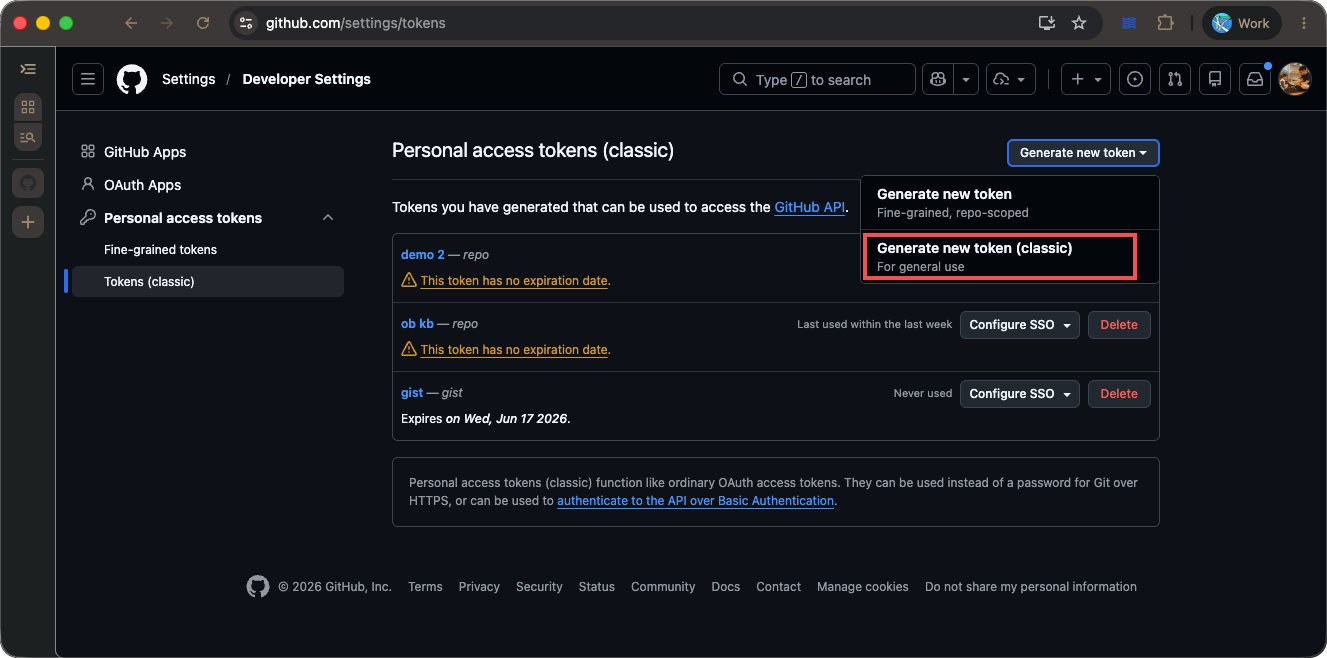Open the Terms footer link

point(425,587)
